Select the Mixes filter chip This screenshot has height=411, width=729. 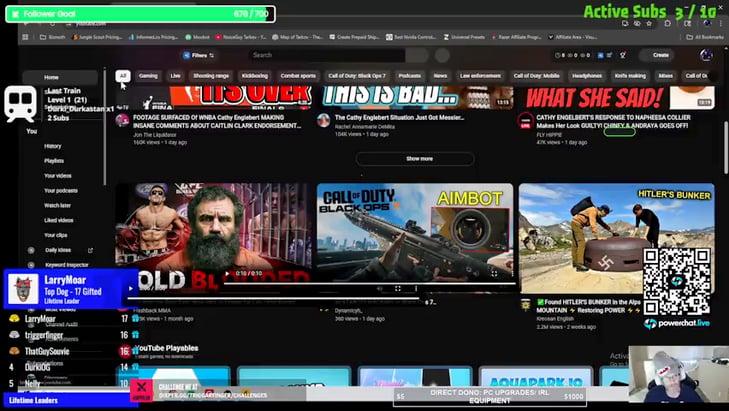coord(665,76)
